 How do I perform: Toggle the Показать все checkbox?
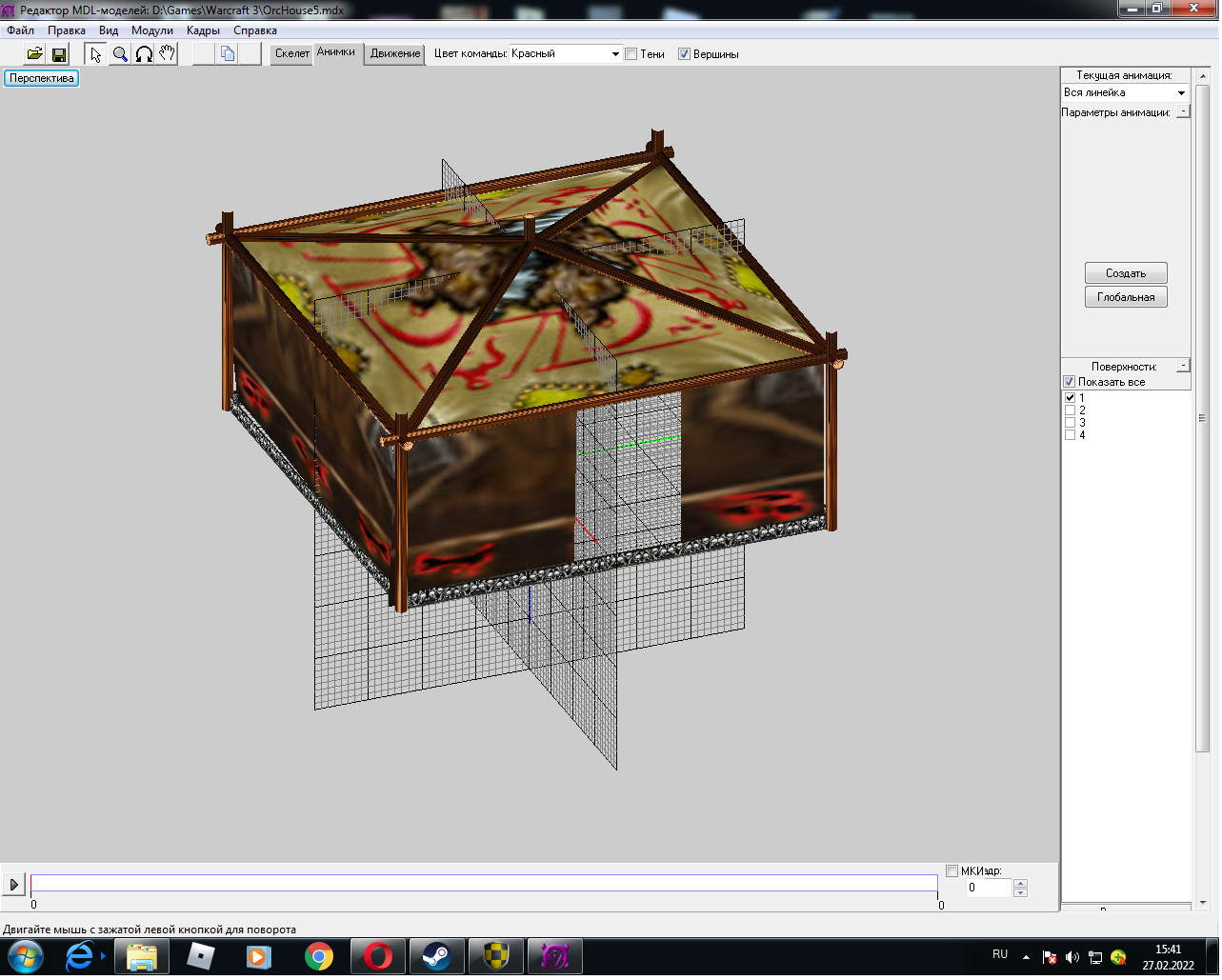click(x=1070, y=382)
